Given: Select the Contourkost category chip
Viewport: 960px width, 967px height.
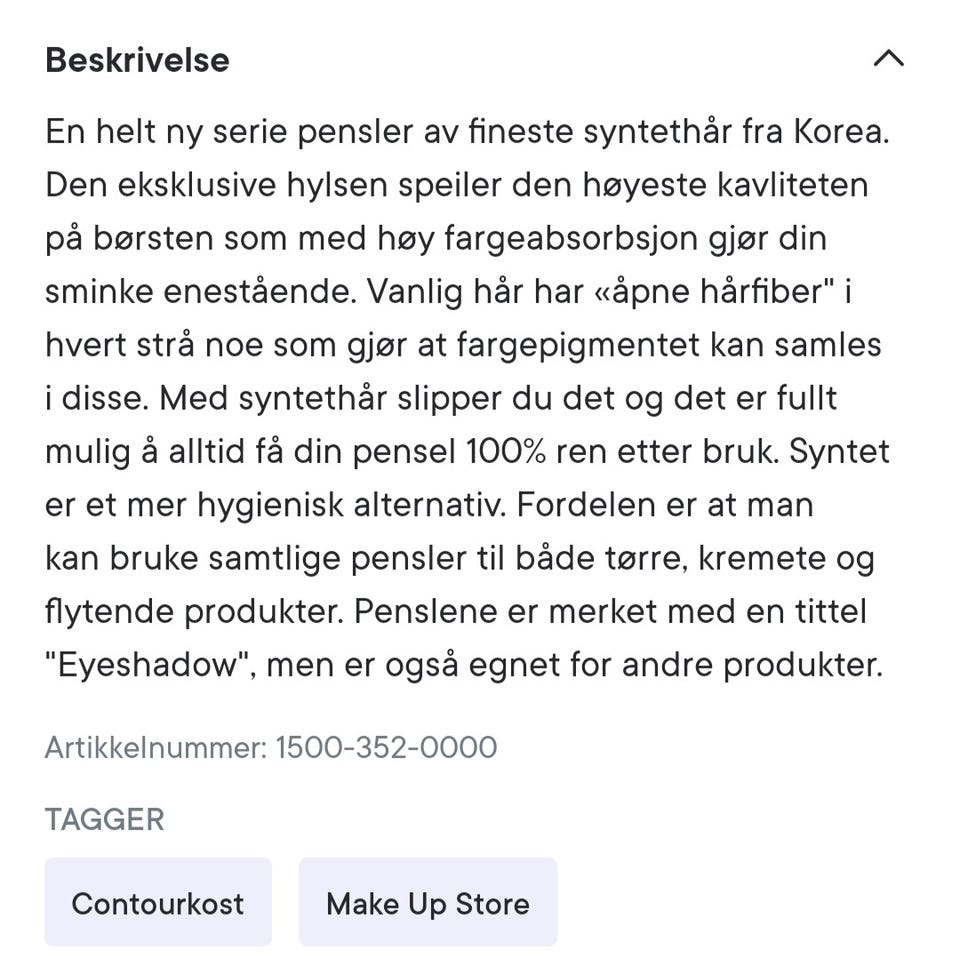Looking at the screenshot, I should tap(157, 903).
